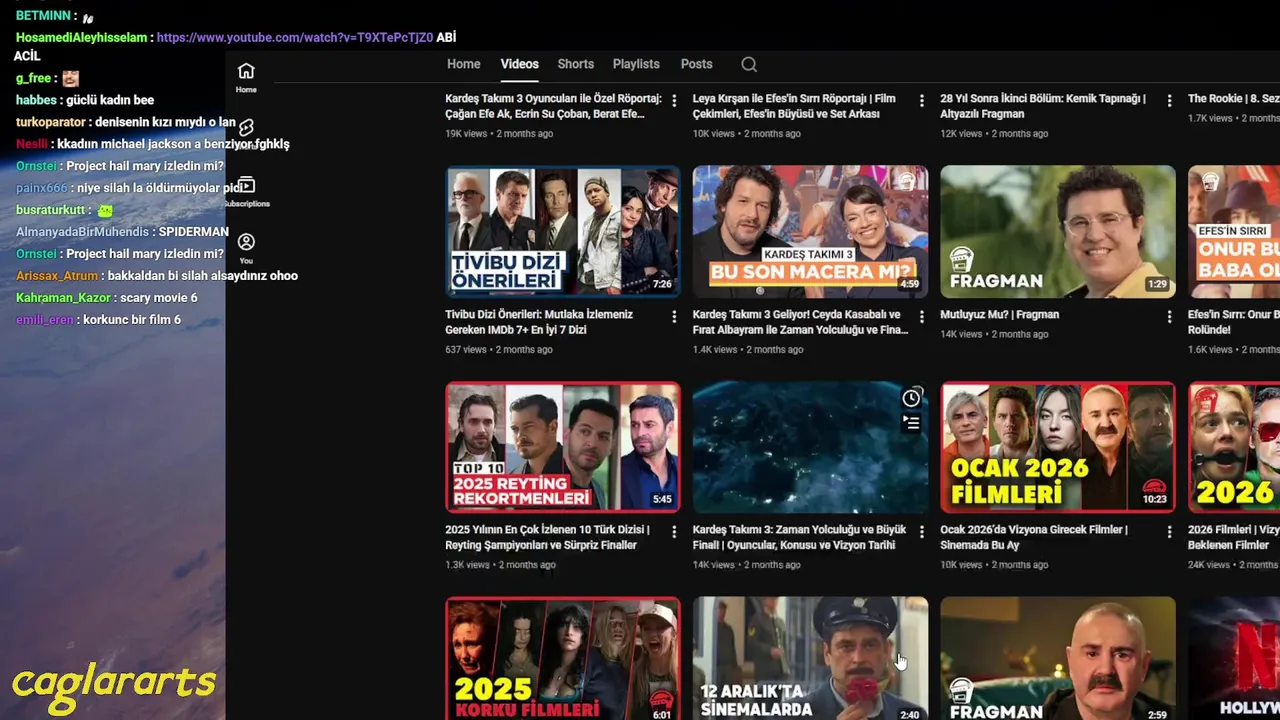1280x720 pixels.
Task: Open Kardeş Takımı 3 Geliyor video title
Action: point(801,322)
